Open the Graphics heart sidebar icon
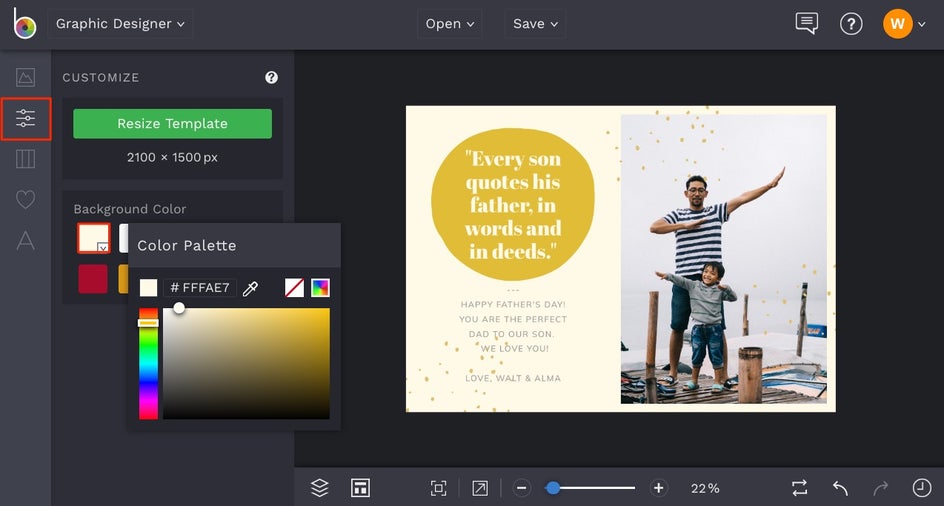Screen dimensions: 944x506 tap(25, 200)
